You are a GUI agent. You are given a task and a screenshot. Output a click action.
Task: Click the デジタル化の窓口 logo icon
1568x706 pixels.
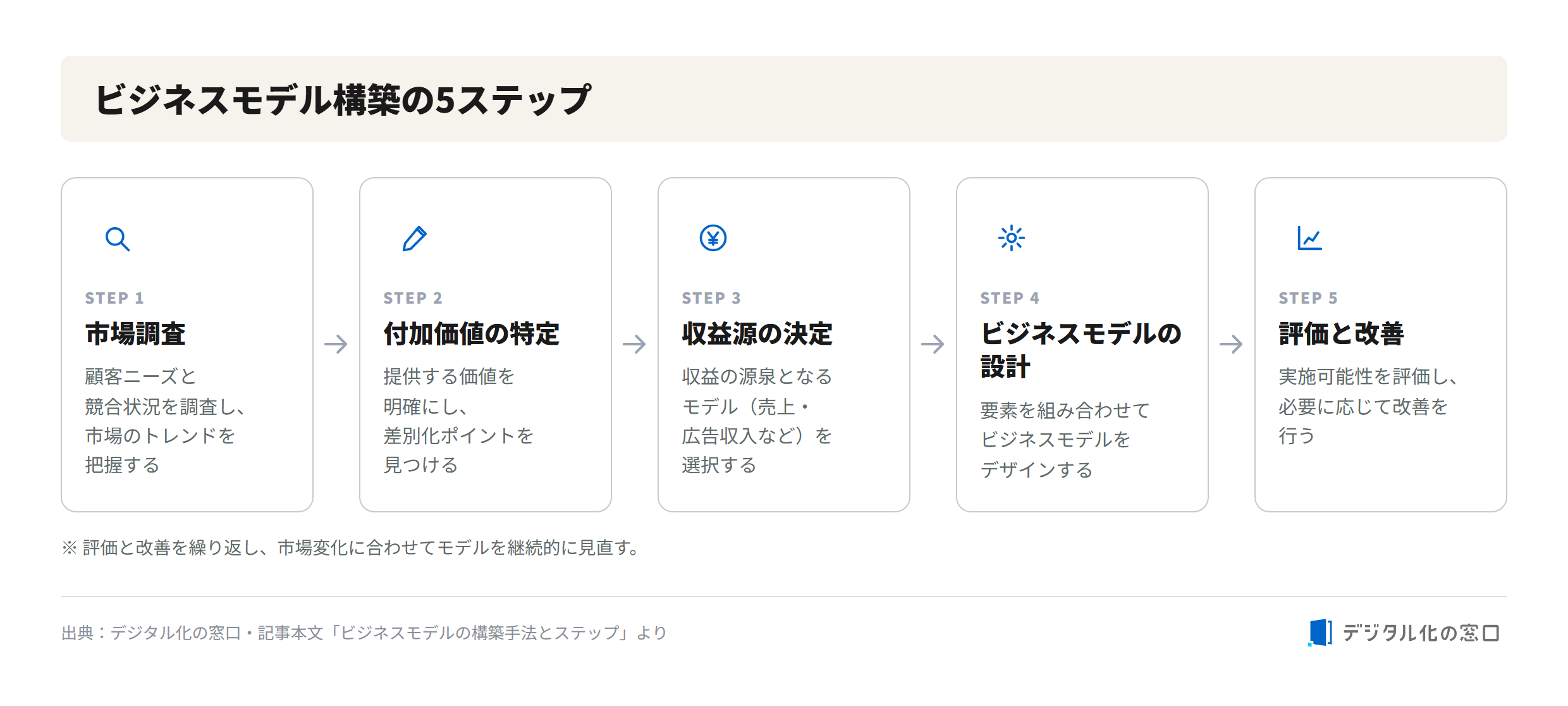pos(1320,633)
